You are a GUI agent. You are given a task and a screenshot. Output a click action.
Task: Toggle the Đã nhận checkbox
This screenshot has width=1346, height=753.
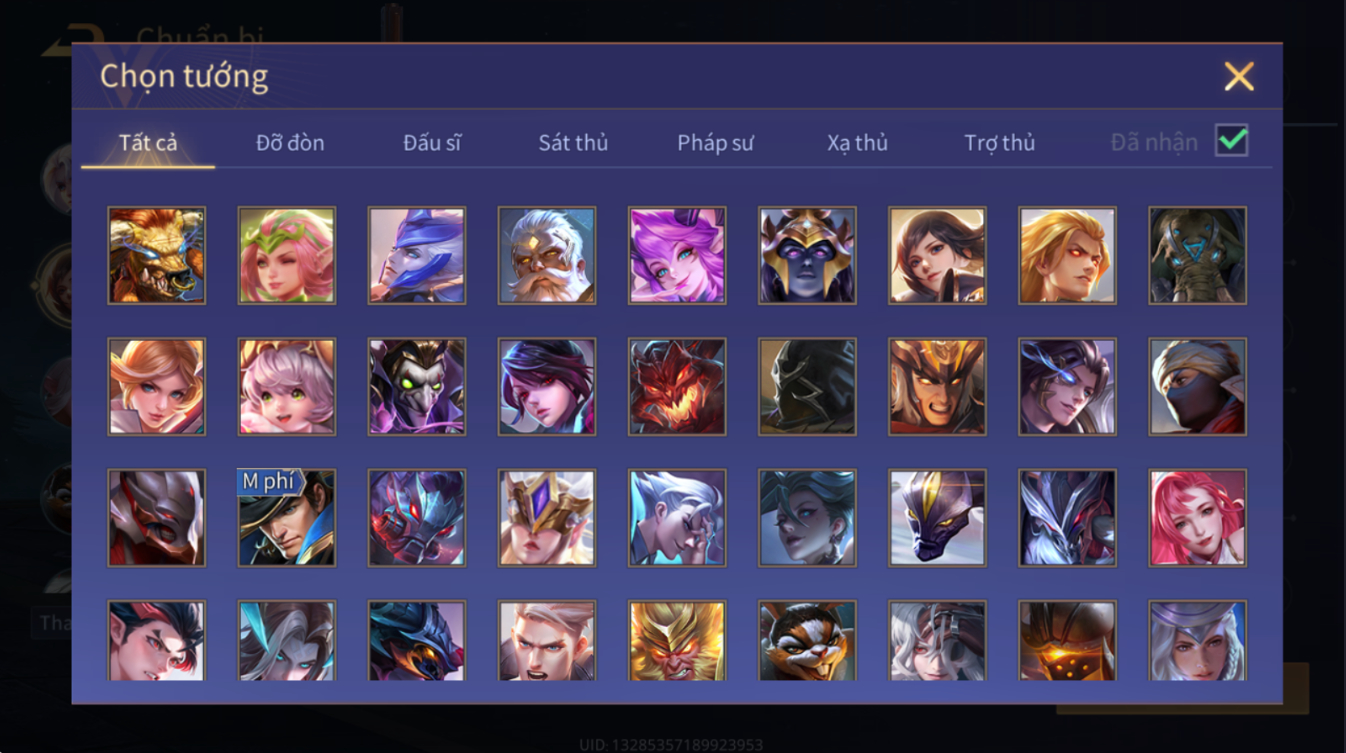pos(1231,141)
